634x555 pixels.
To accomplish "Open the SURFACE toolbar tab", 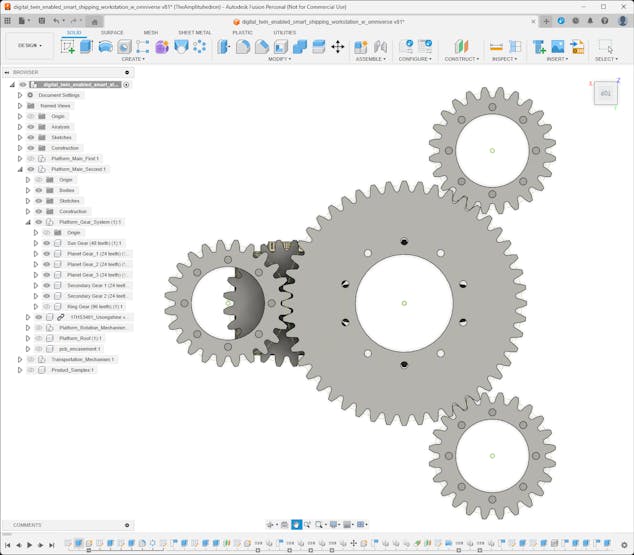I will coord(112,32).
